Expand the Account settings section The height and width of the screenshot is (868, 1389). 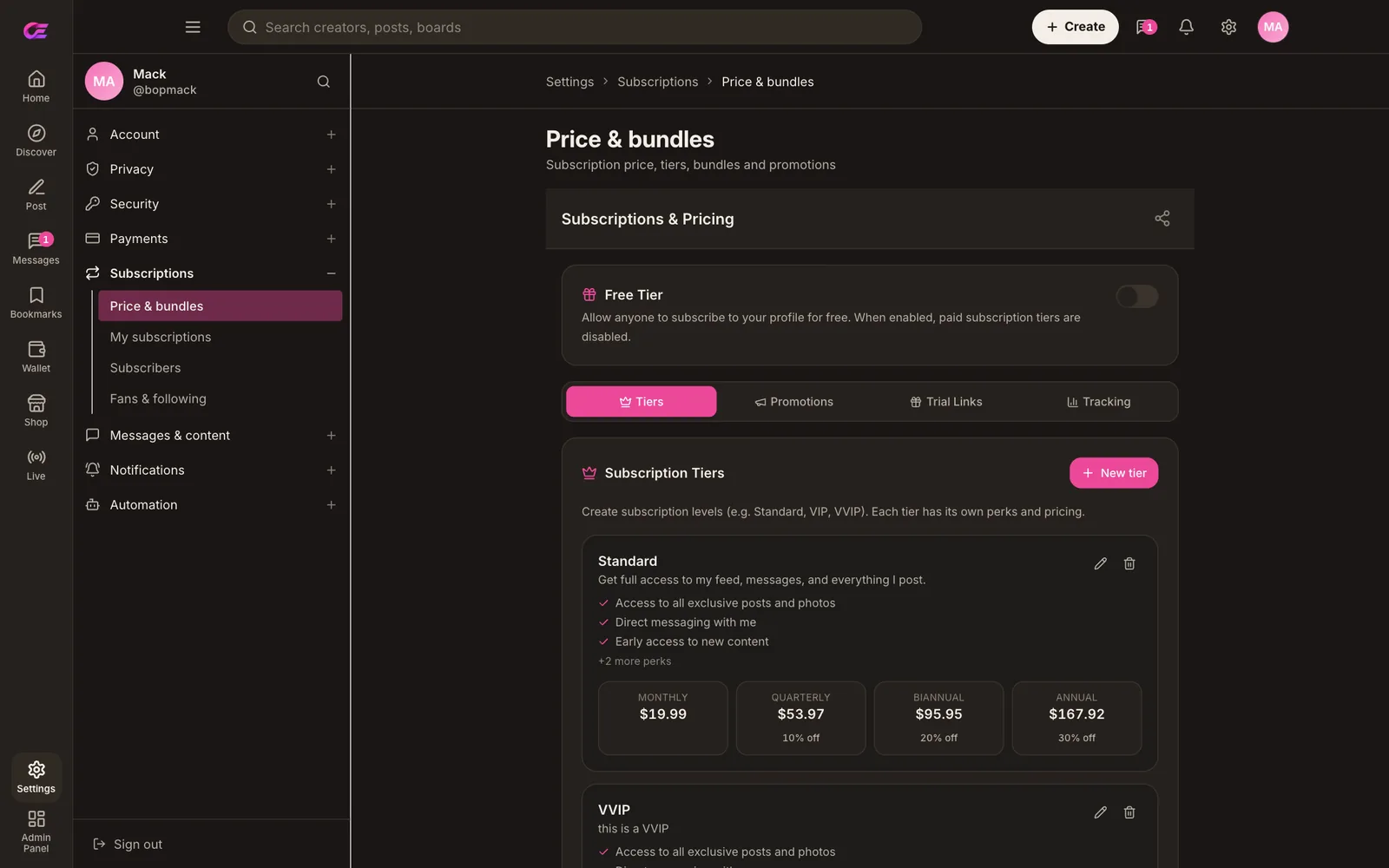click(x=212, y=135)
